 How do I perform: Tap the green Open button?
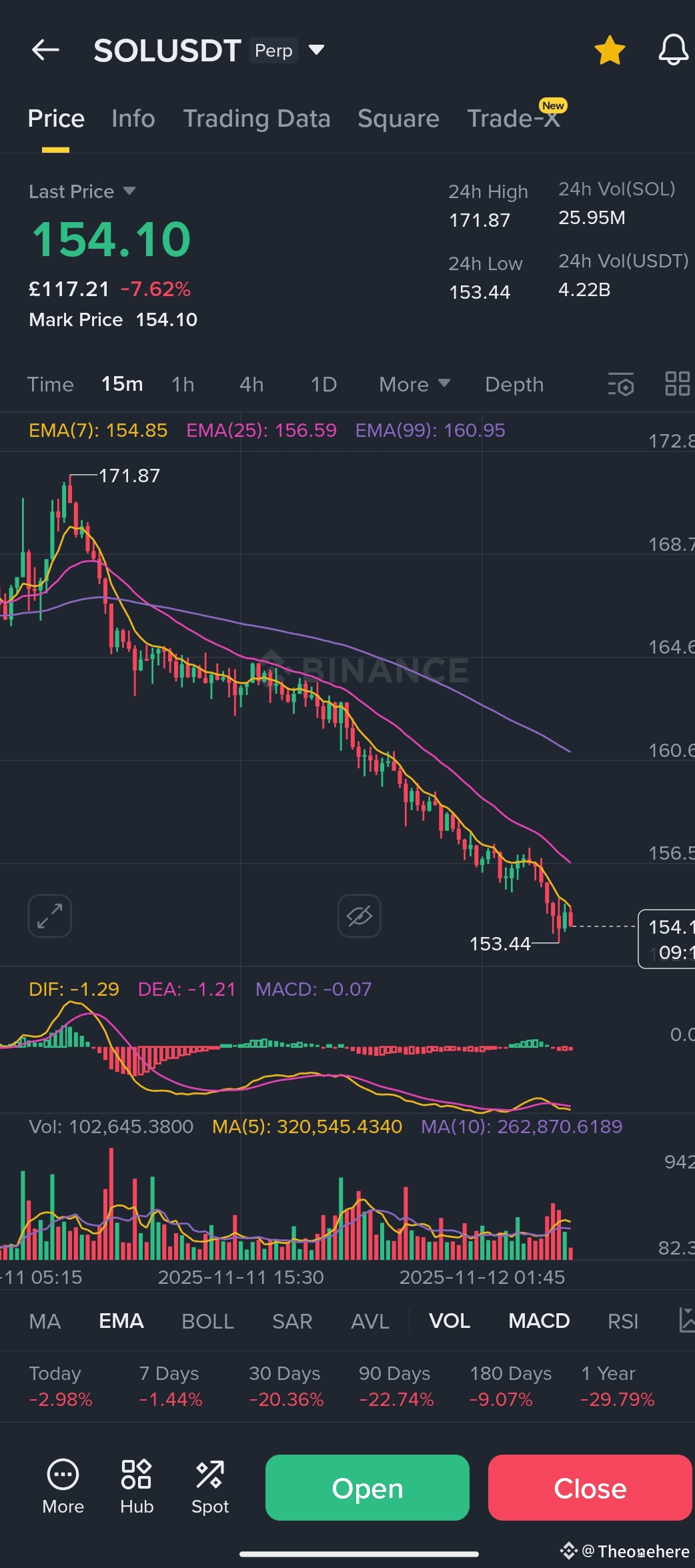click(368, 1488)
